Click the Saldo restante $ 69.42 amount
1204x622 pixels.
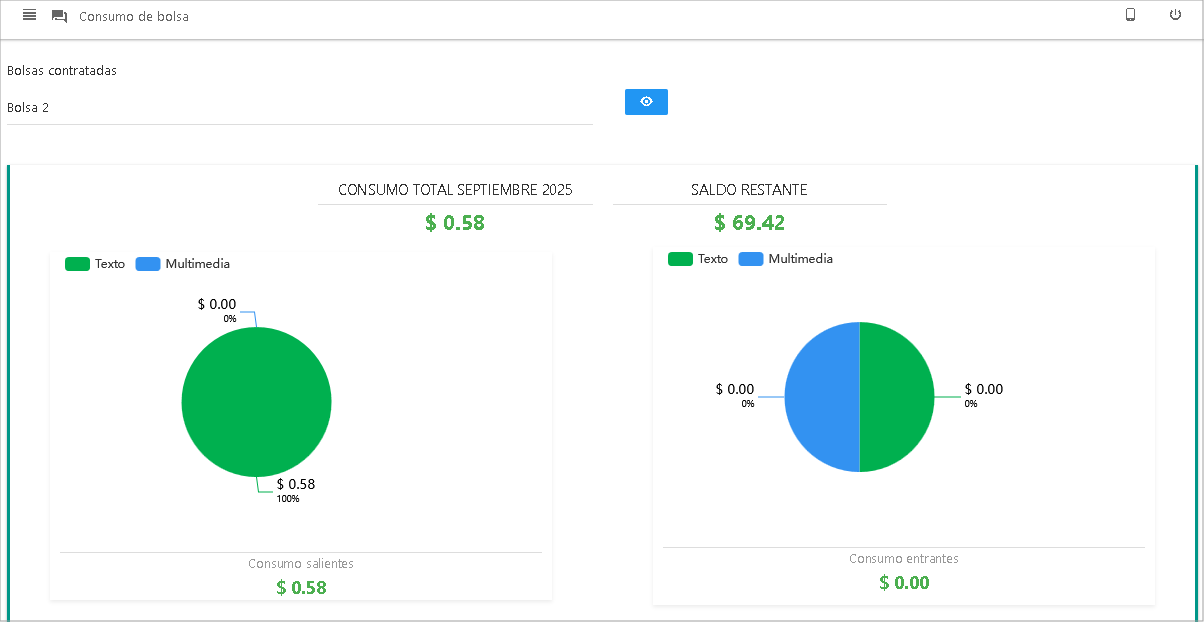pos(749,222)
